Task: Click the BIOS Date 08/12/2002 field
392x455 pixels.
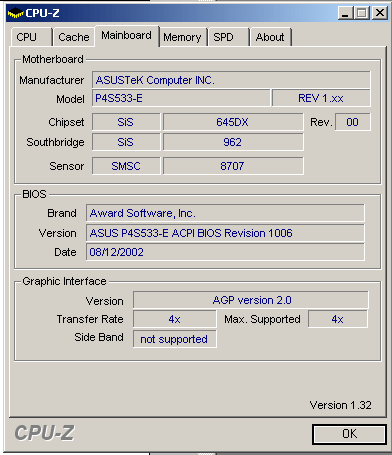Action: click(x=225, y=252)
